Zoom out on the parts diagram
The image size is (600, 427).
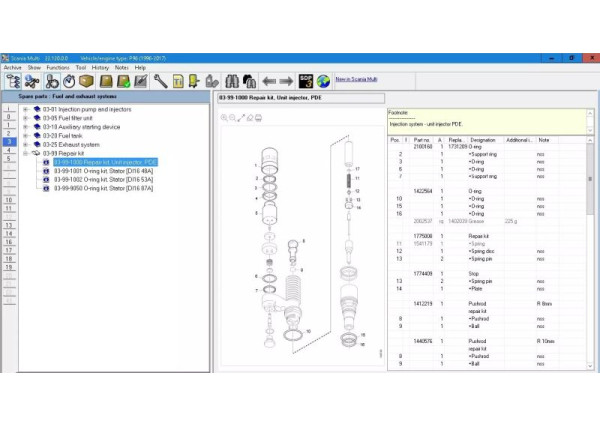232,117
